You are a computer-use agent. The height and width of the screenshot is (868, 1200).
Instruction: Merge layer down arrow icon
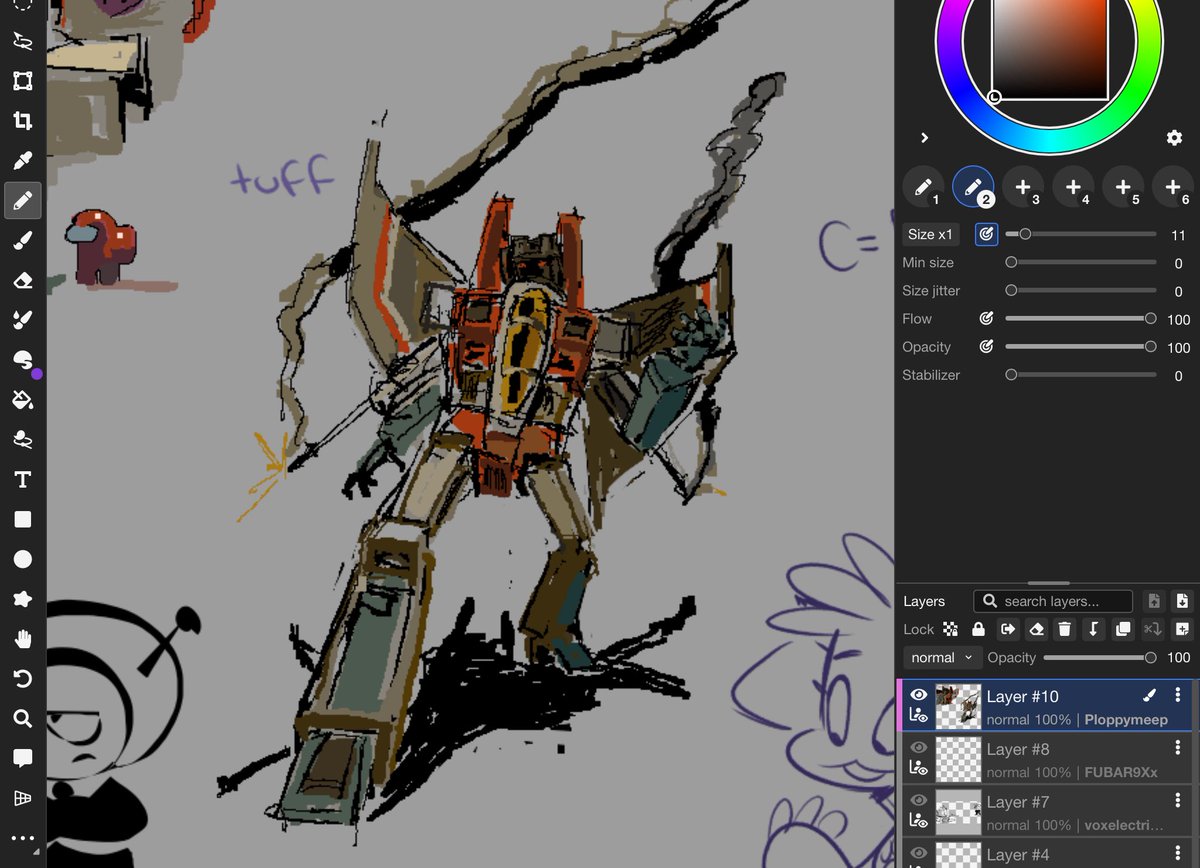[1094, 629]
